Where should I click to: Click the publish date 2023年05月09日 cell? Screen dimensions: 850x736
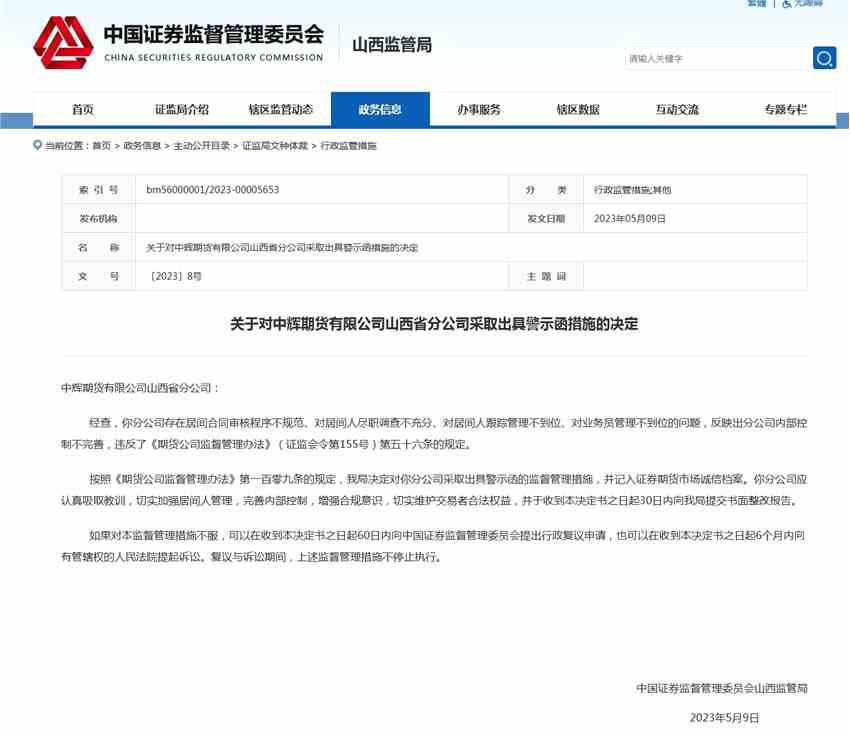pyautogui.click(x=629, y=218)
